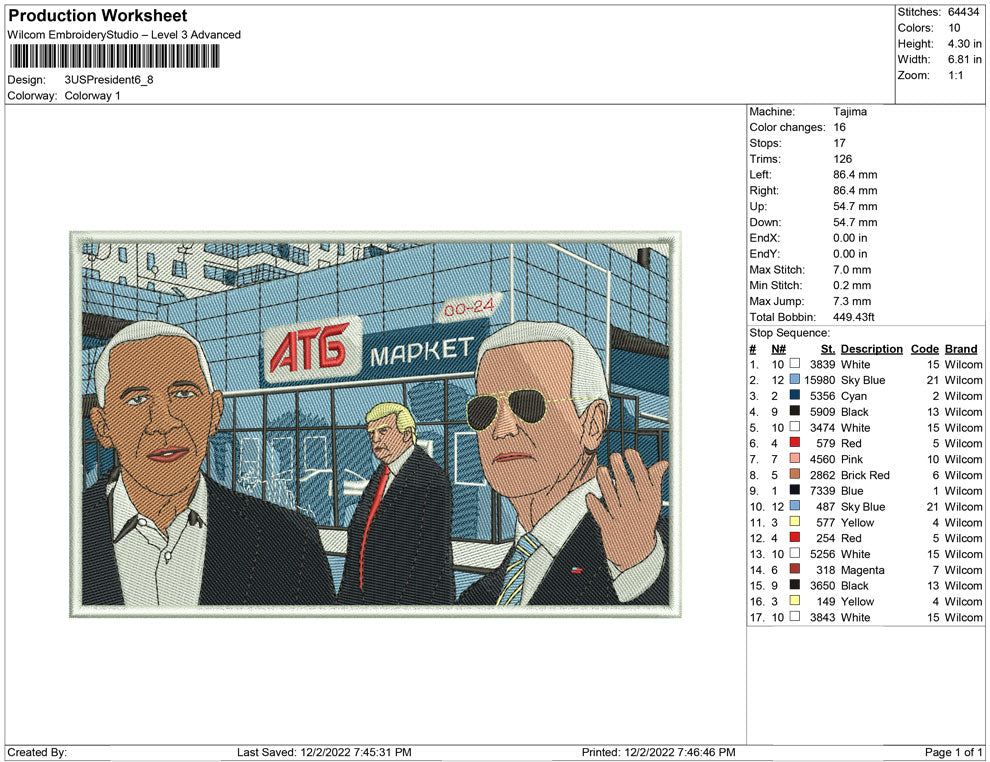Select the 'Production Worksheet' title text

[98, 16]
